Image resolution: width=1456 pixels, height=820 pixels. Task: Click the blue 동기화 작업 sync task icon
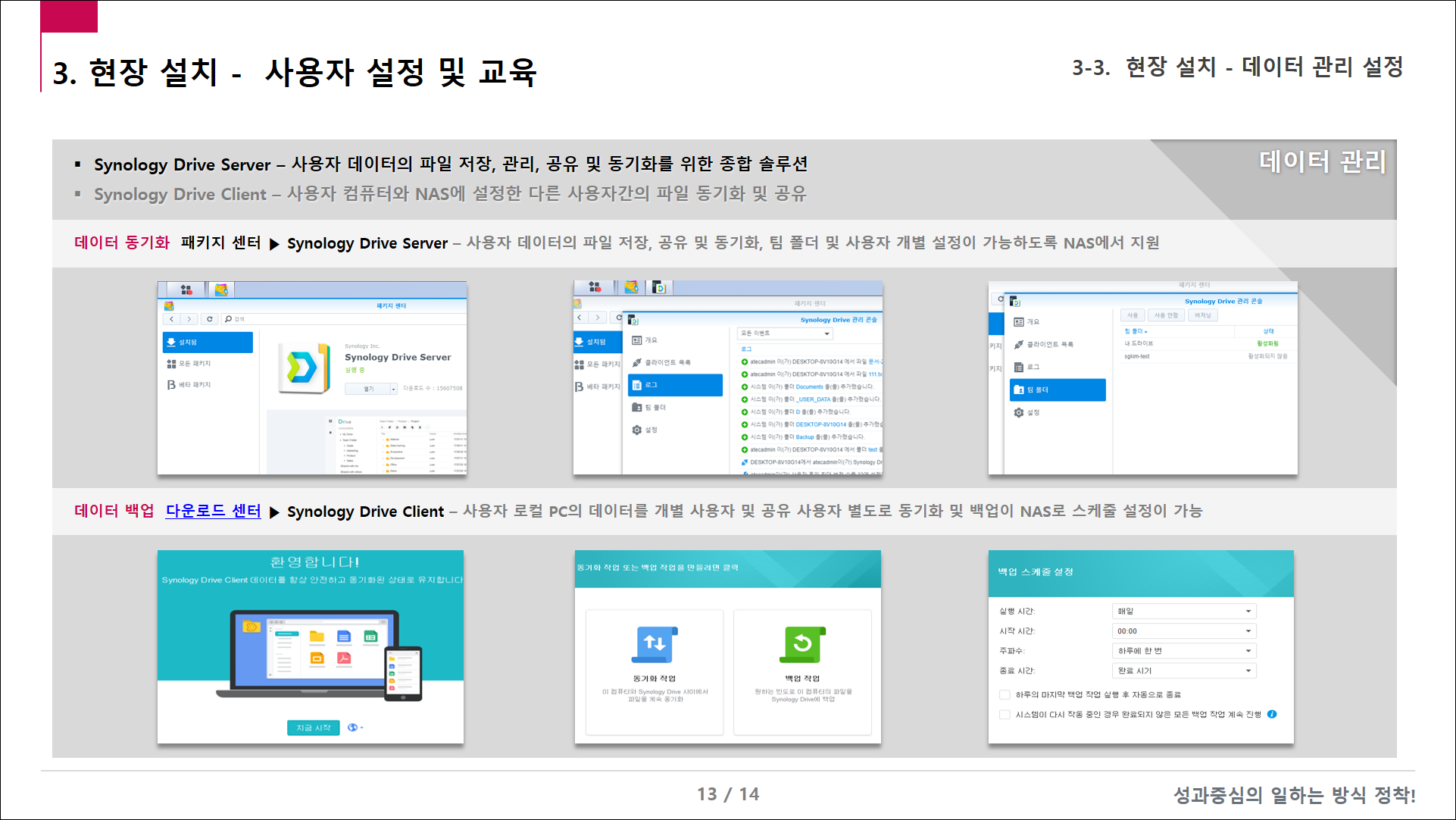[655, 644]
